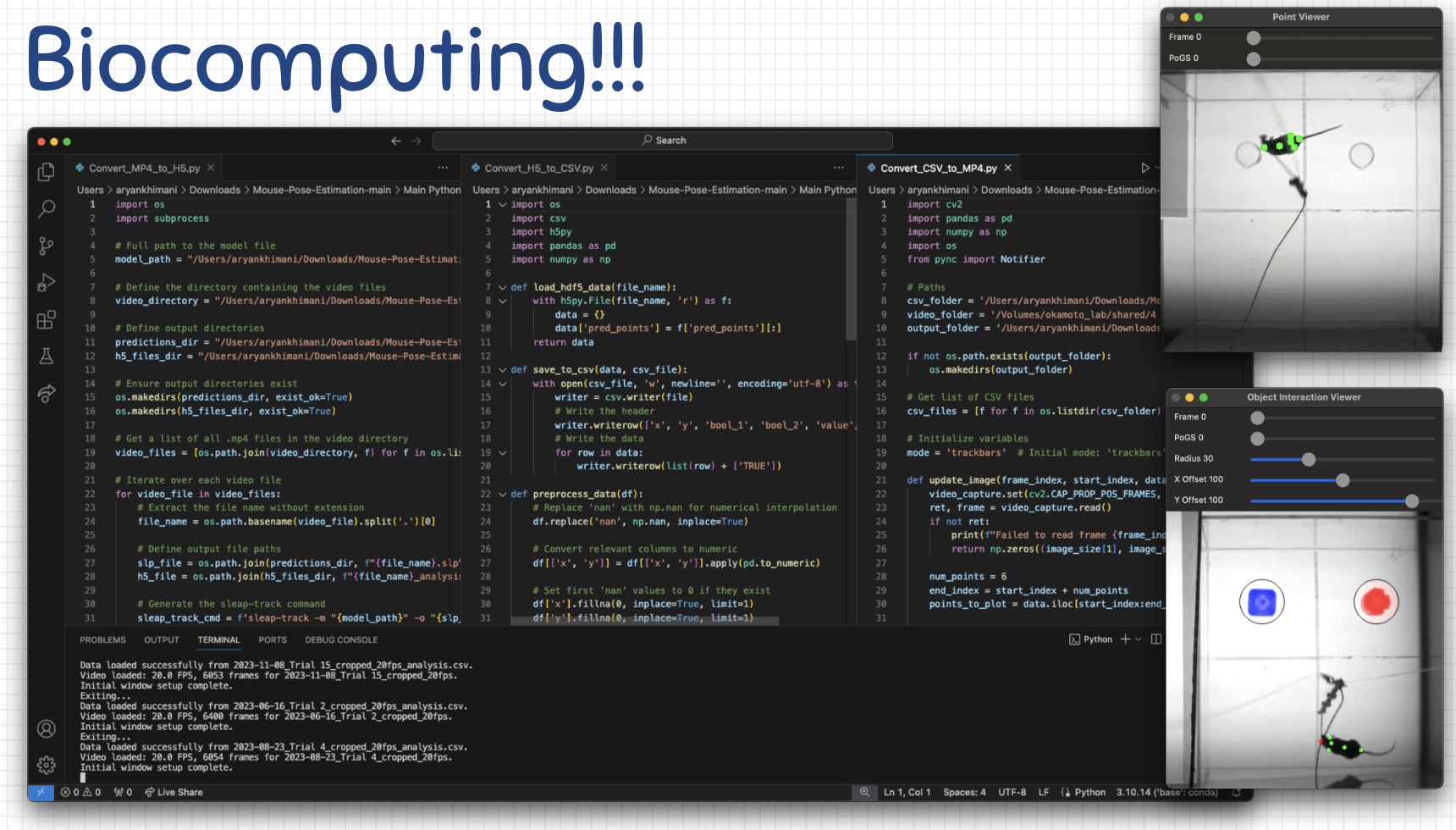The width and height of the screenshot is (1456, 830).
Task: Adjust the X Offset slider handle
Action: coord(1343,480)
